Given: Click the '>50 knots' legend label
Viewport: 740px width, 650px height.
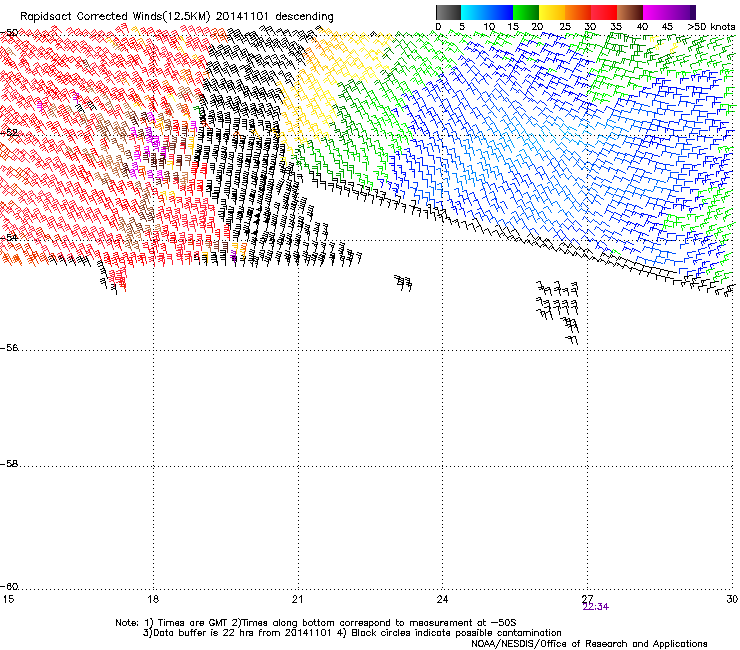Looking at the screenshot, I should click(711, 27).
